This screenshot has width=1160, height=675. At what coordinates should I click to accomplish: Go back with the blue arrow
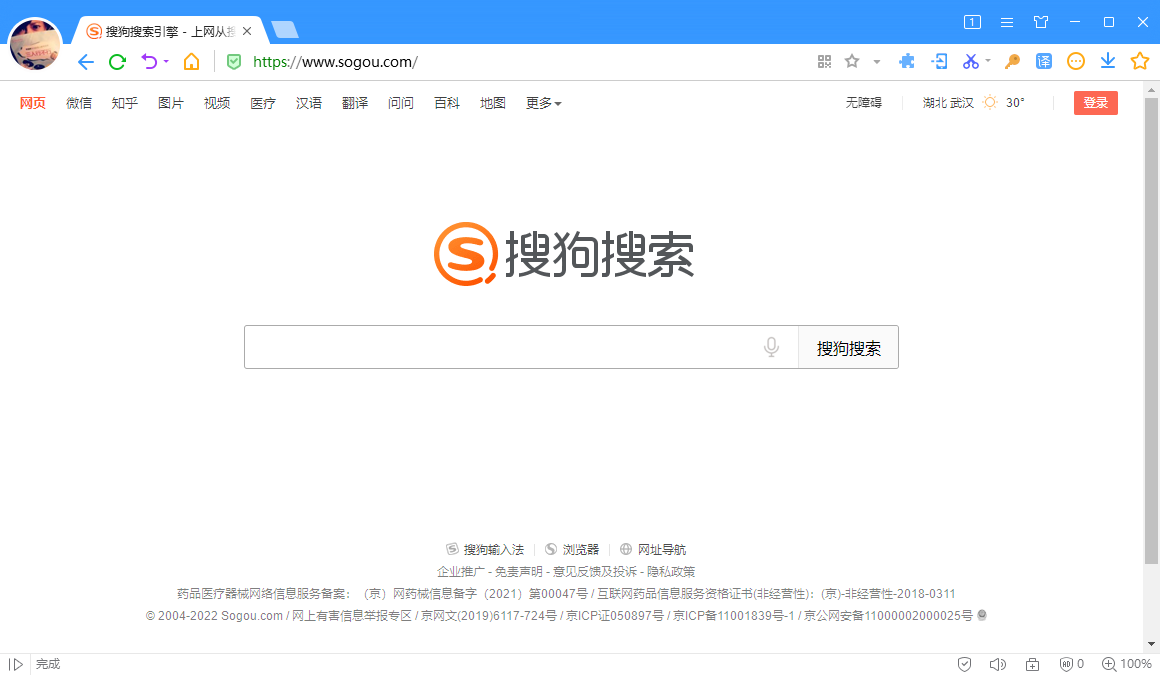point(86,62)
